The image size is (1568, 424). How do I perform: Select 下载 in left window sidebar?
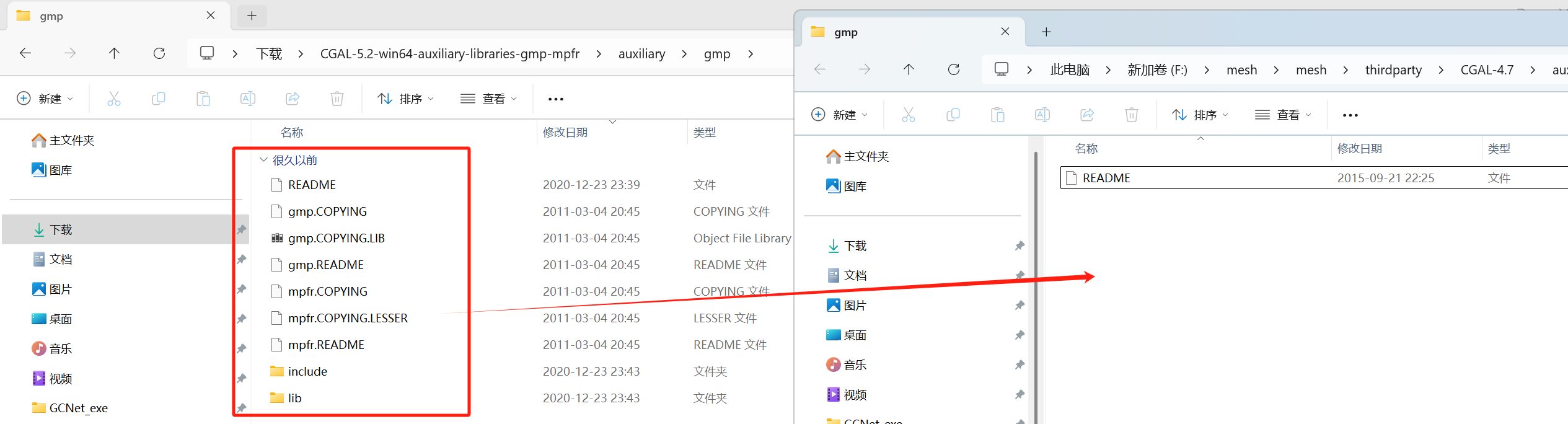pyautogui.click(x=125, y=230)
